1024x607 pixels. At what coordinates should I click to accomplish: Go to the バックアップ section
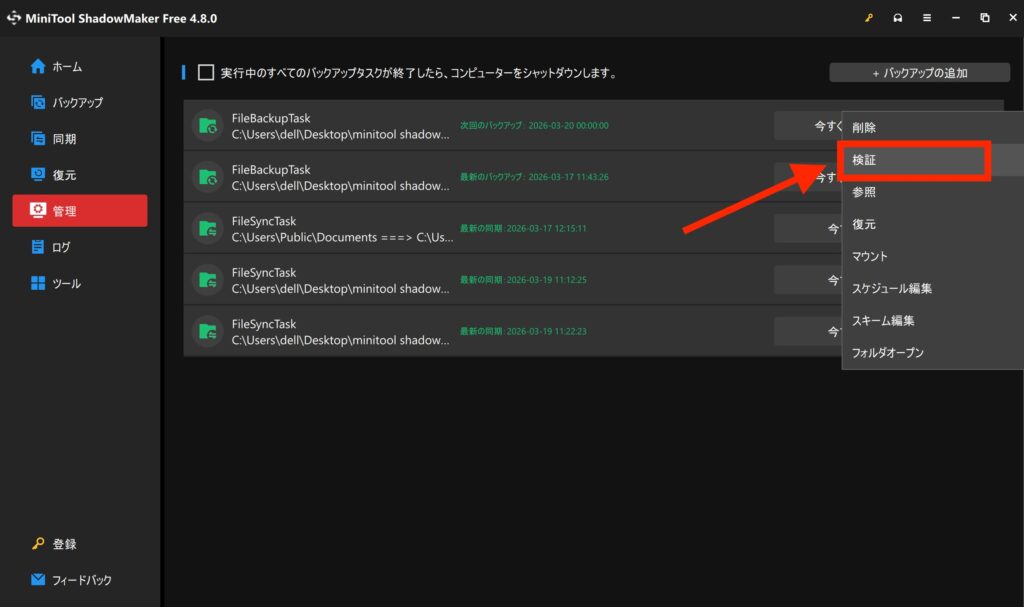pos(77,103)
